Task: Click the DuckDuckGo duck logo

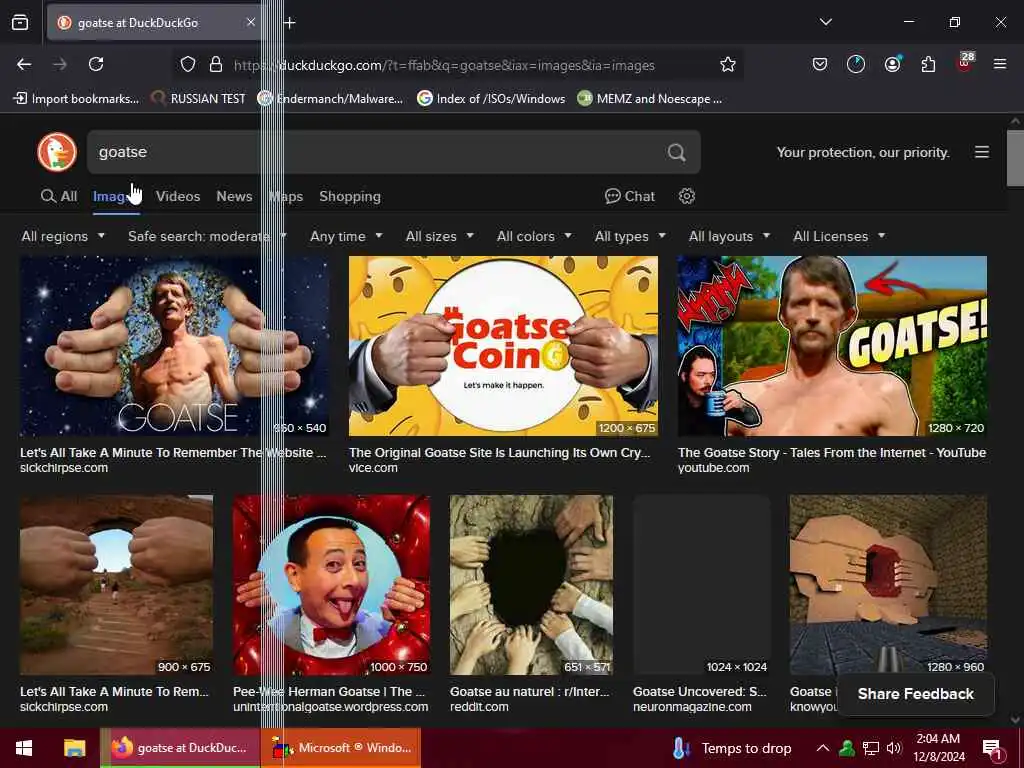Action: [57, 152]
